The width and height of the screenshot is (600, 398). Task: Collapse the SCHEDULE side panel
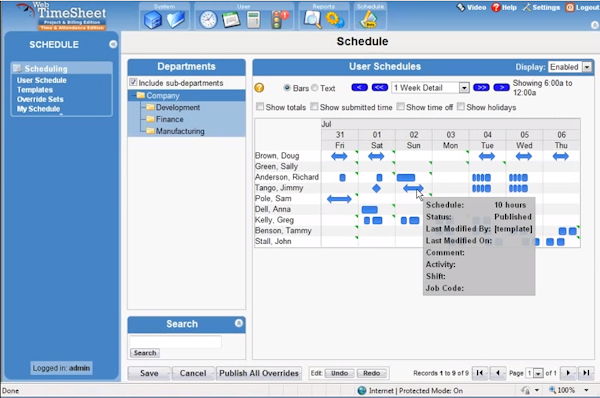tap(113, 44)
